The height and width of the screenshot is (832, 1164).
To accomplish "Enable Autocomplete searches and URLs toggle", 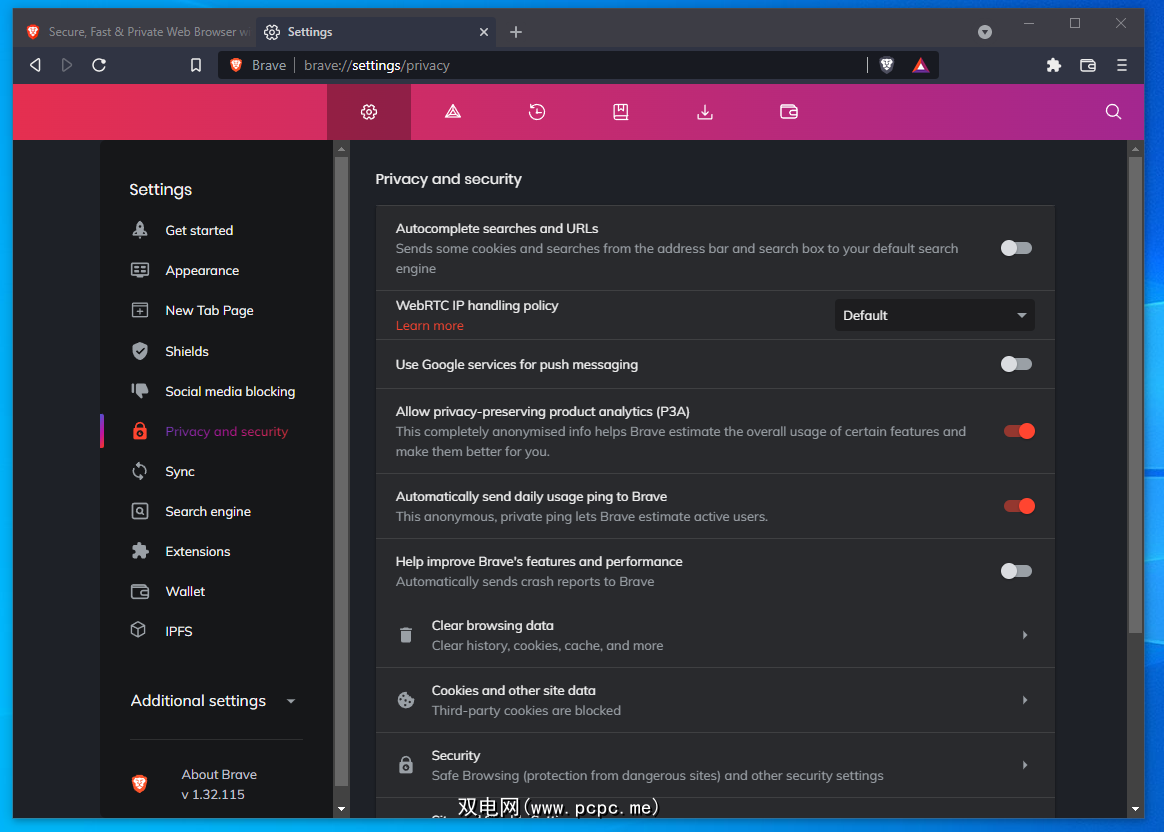I will 1016,248.
